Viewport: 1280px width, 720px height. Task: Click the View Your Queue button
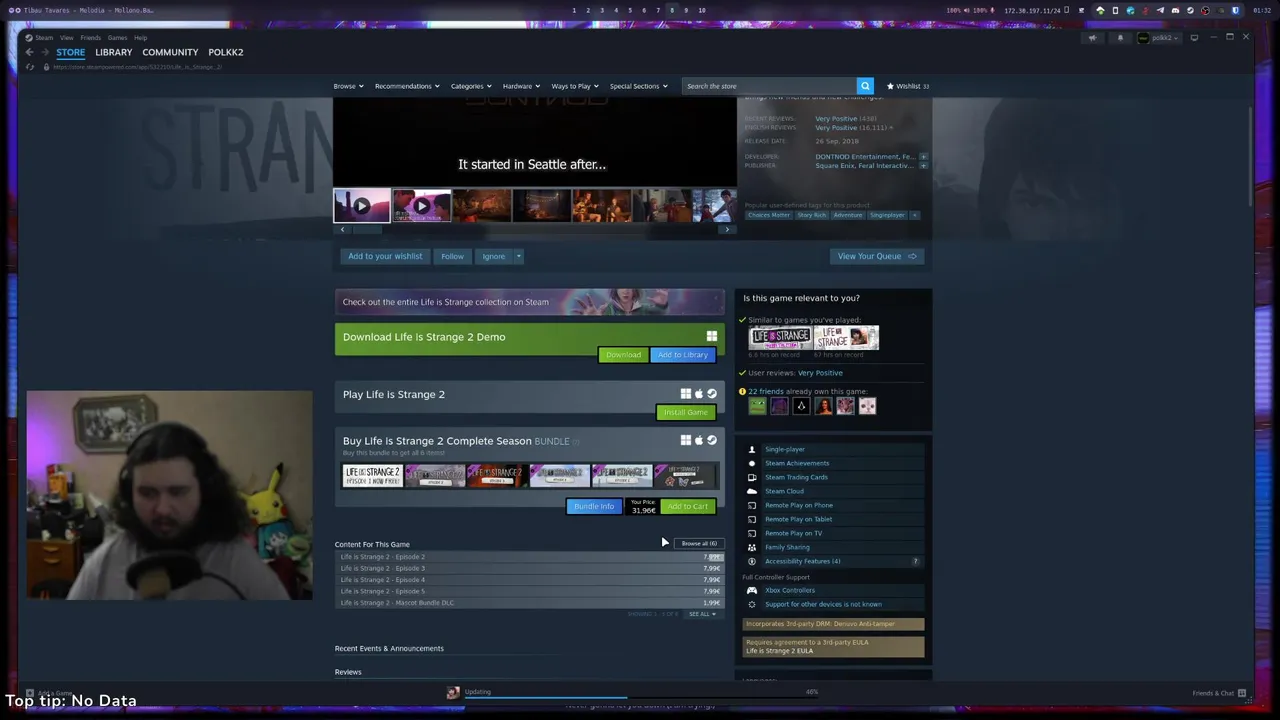click(876, 256)
